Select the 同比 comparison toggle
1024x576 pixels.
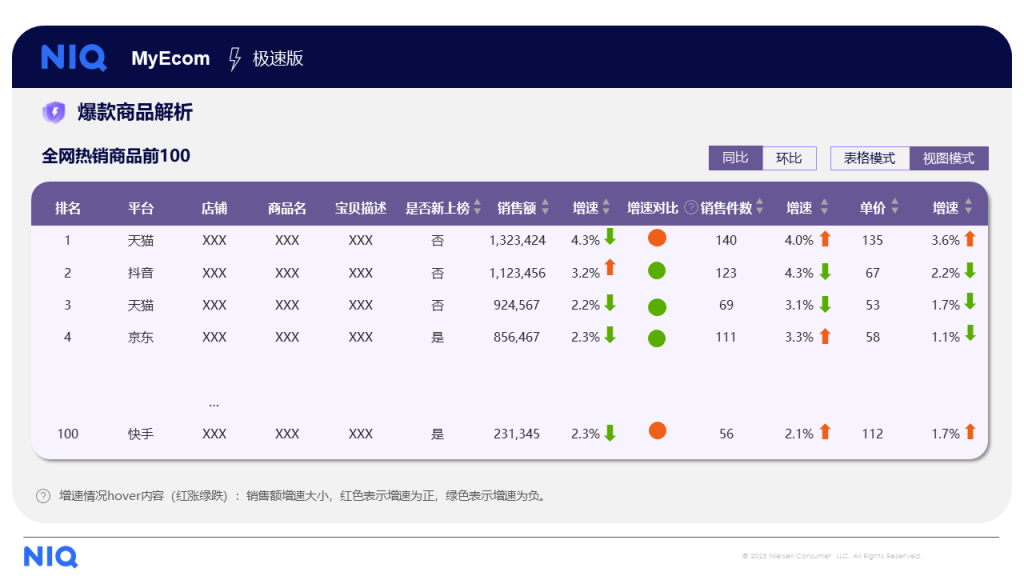click(x=735, y=158)
